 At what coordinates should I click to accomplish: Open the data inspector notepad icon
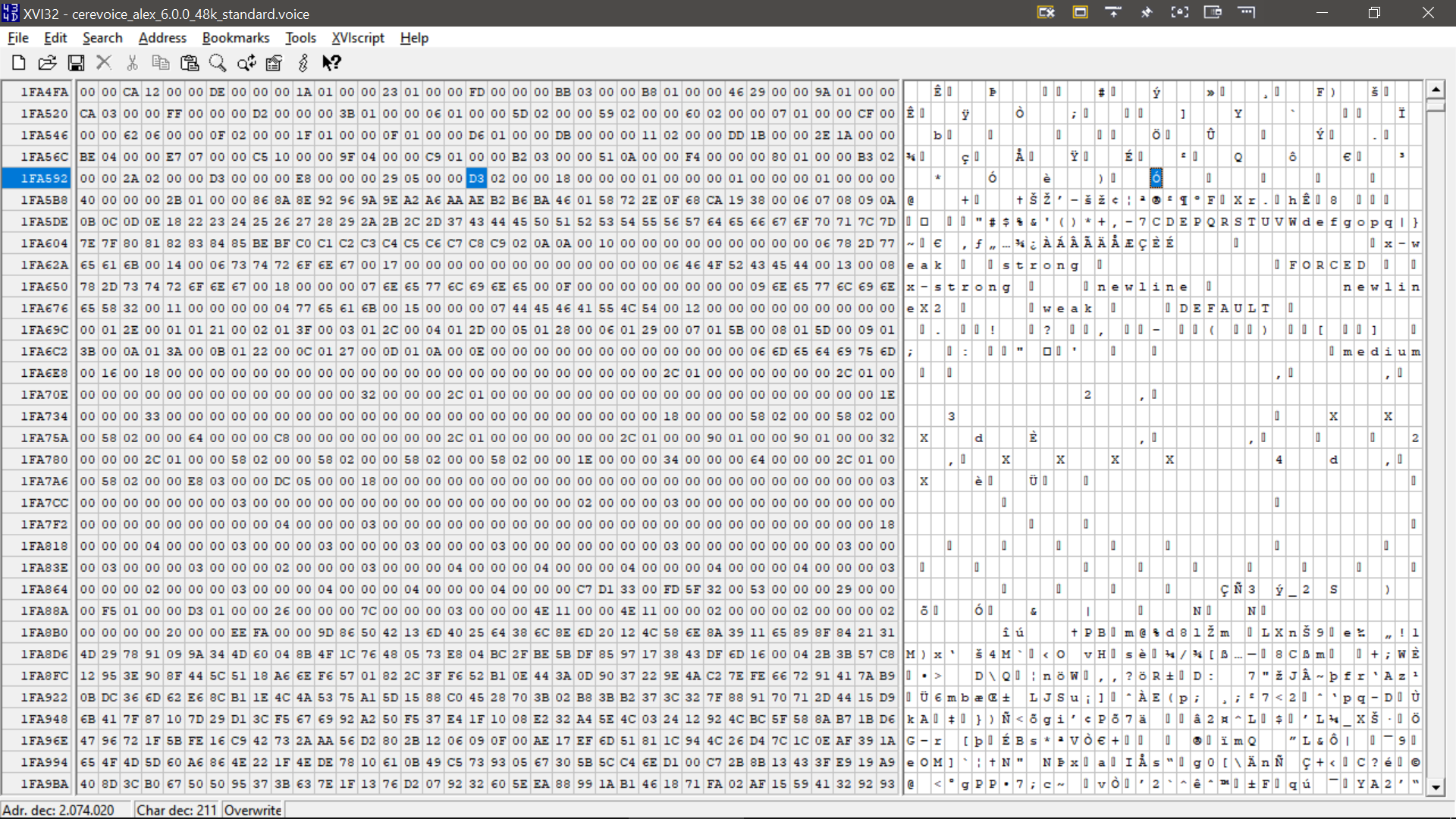coord(275,63)
